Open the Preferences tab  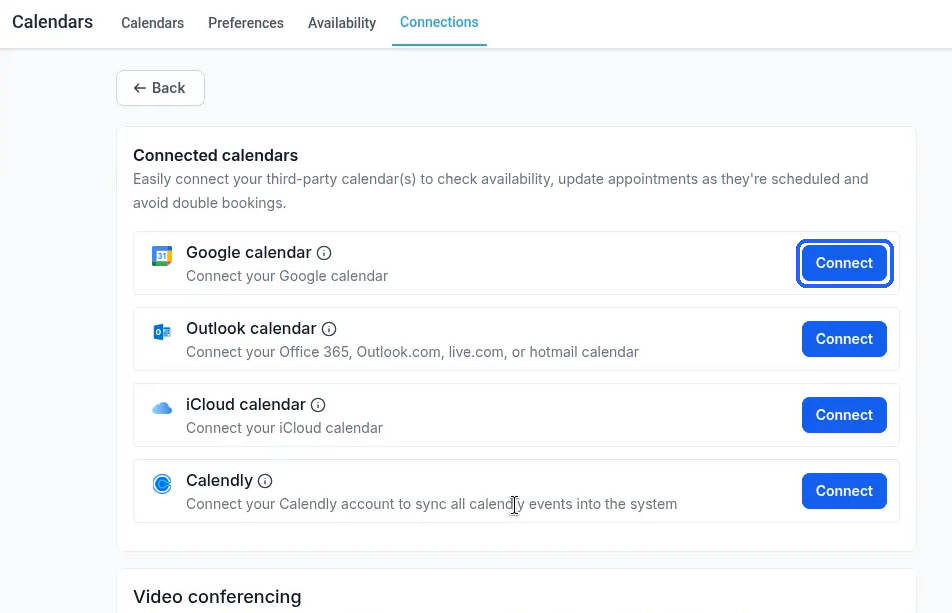click(246, 23)
